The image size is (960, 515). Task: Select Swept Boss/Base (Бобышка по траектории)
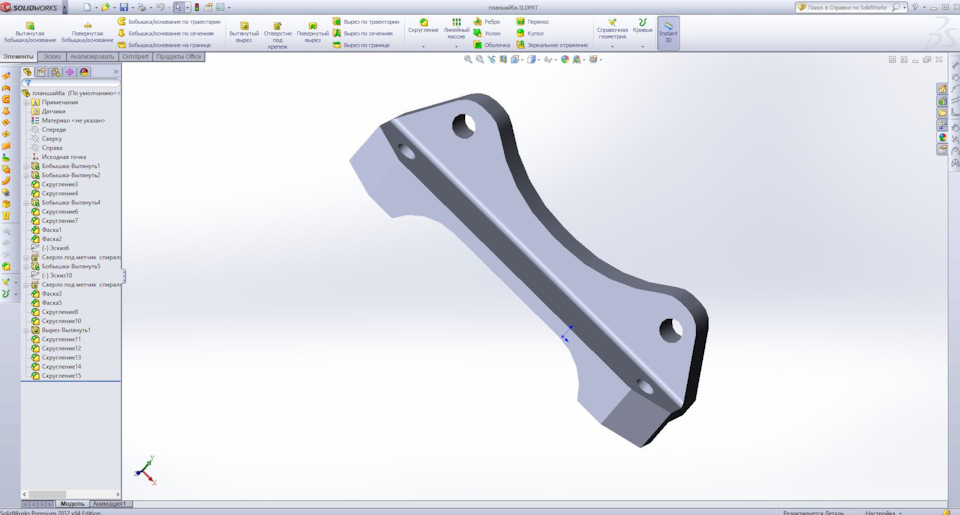169,21
